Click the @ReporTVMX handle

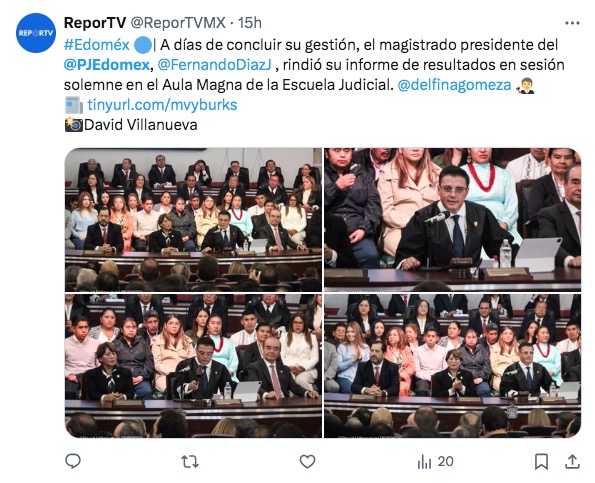(x=178, y=23)
